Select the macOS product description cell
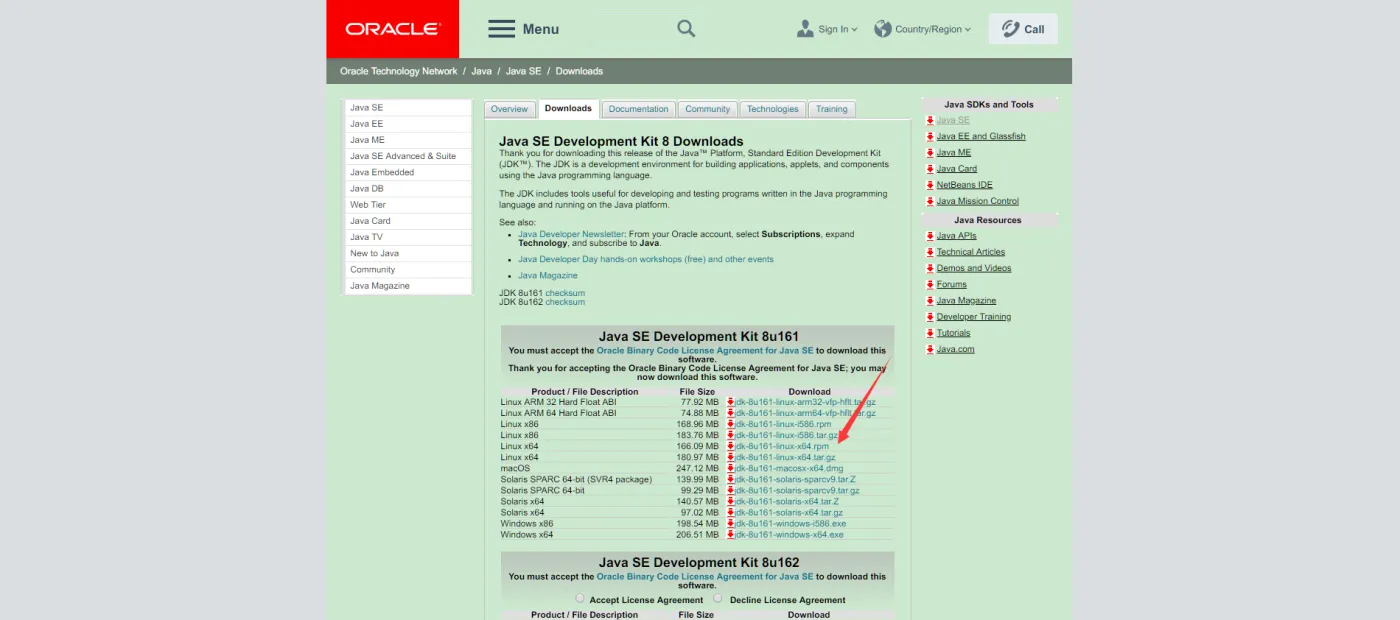 point(516,468)
